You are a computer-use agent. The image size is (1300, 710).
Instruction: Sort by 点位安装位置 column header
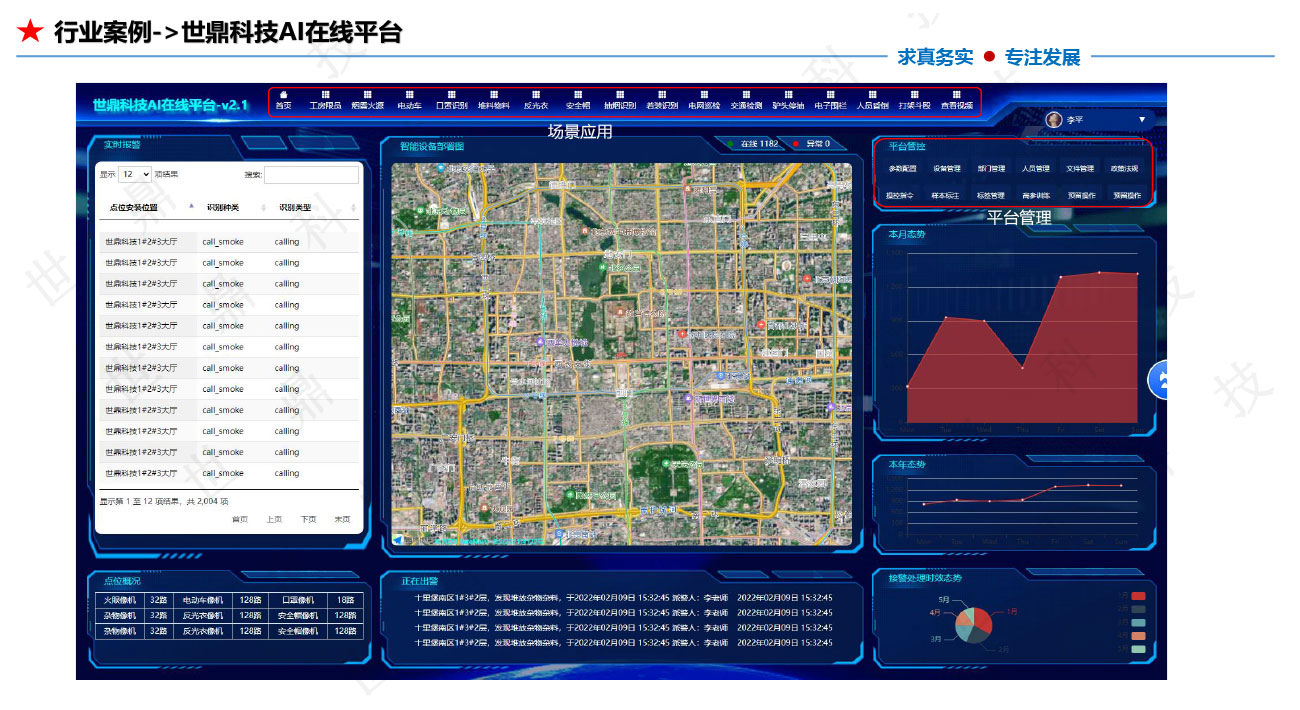tap(134, 208)
